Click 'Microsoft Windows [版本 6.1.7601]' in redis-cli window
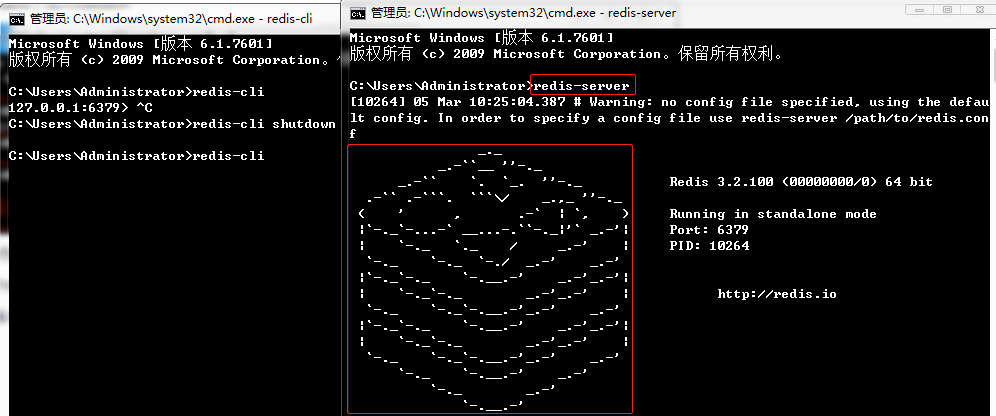The image size is (996, 416). tap(140, 44)
